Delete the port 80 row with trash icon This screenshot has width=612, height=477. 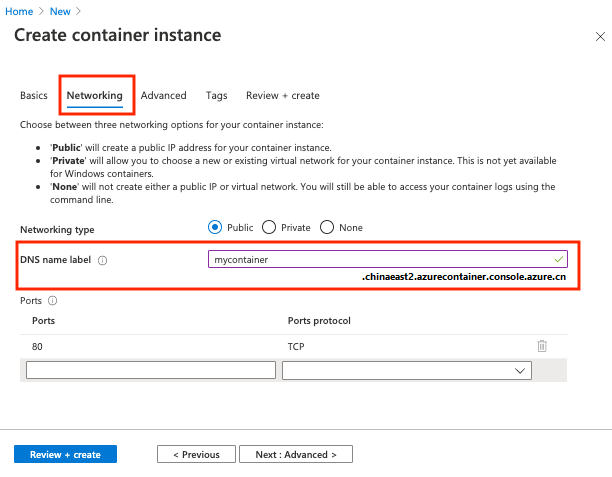(x=542, y=346)
